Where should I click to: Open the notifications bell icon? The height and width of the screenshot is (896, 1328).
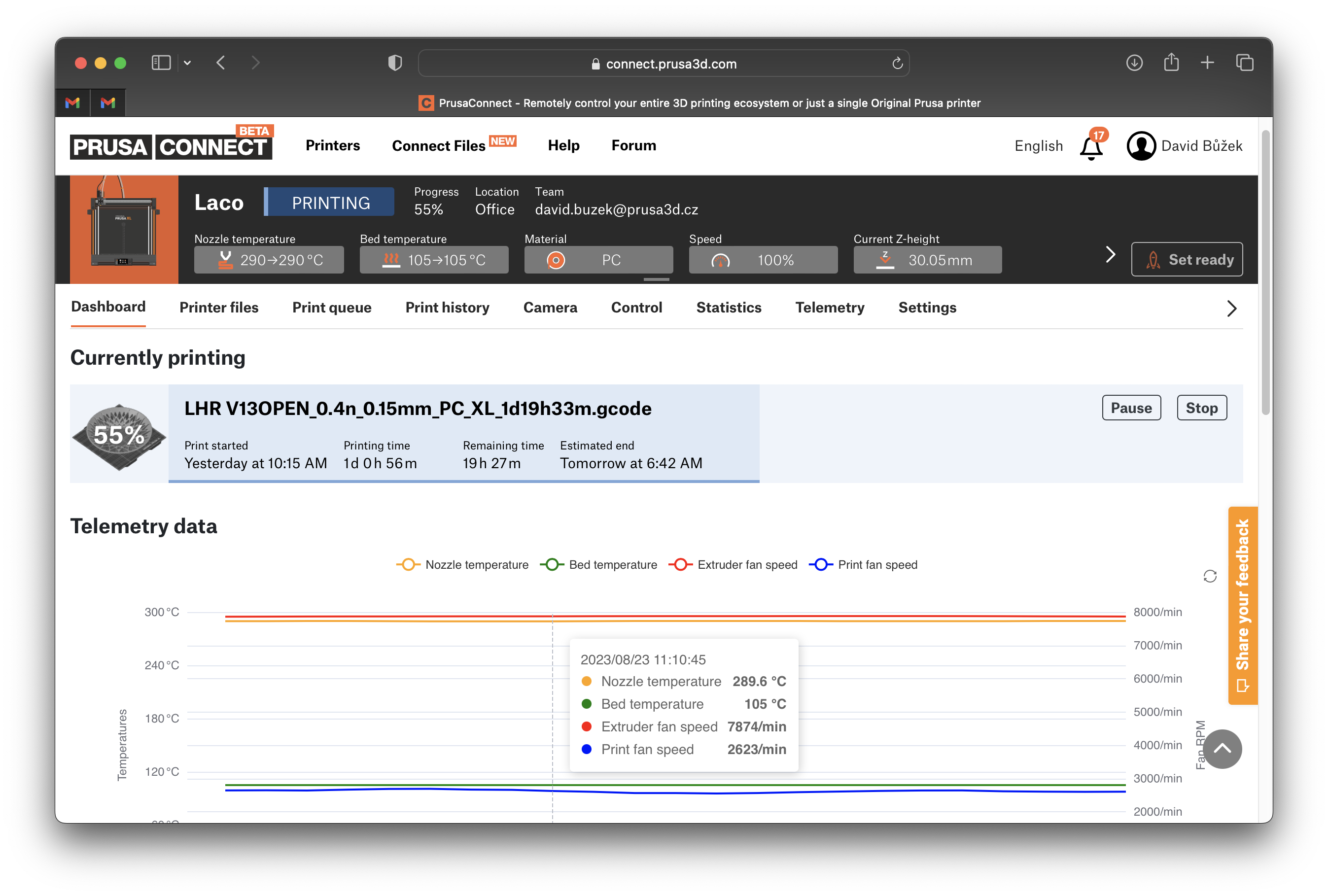pyautogui.click(x=1090, y=147)
